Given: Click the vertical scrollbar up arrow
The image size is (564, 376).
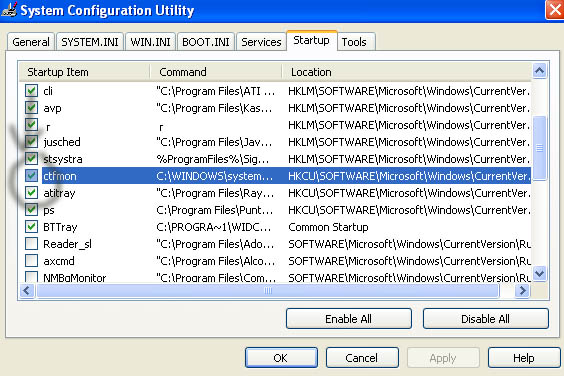Looking at the screenshot, I should [x=540, y=71].
